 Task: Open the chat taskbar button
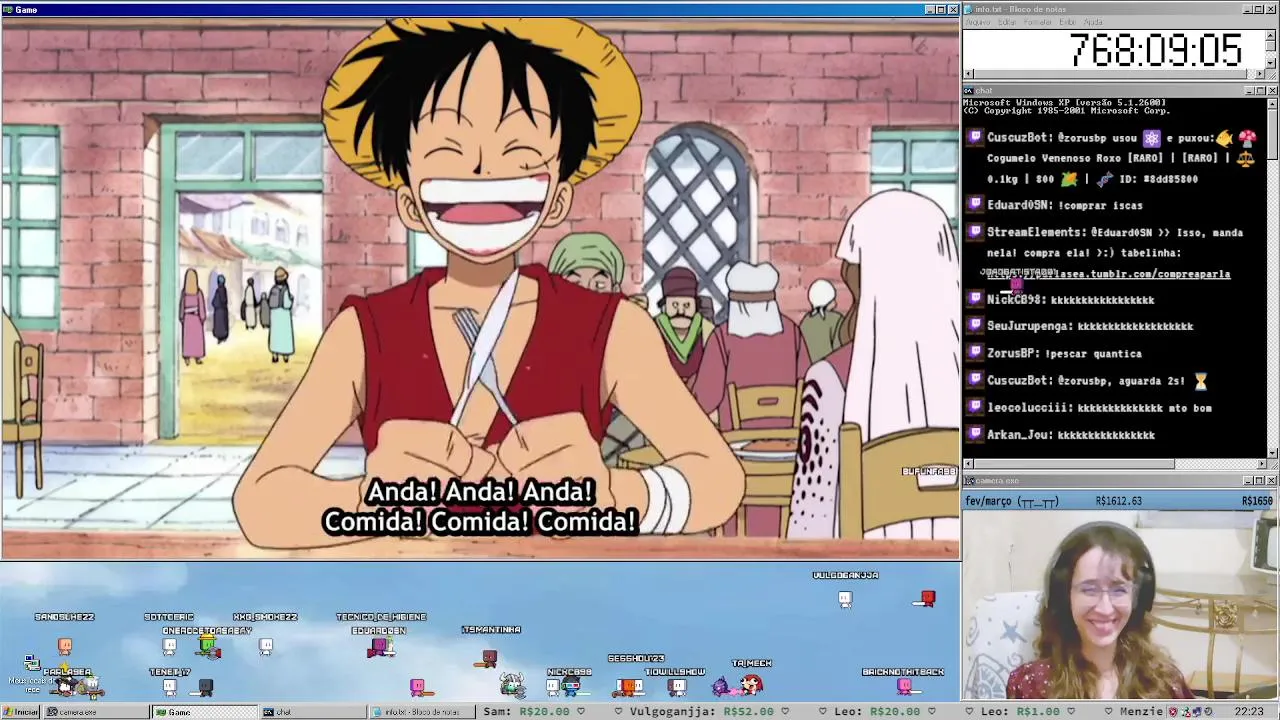coord(313,712)
